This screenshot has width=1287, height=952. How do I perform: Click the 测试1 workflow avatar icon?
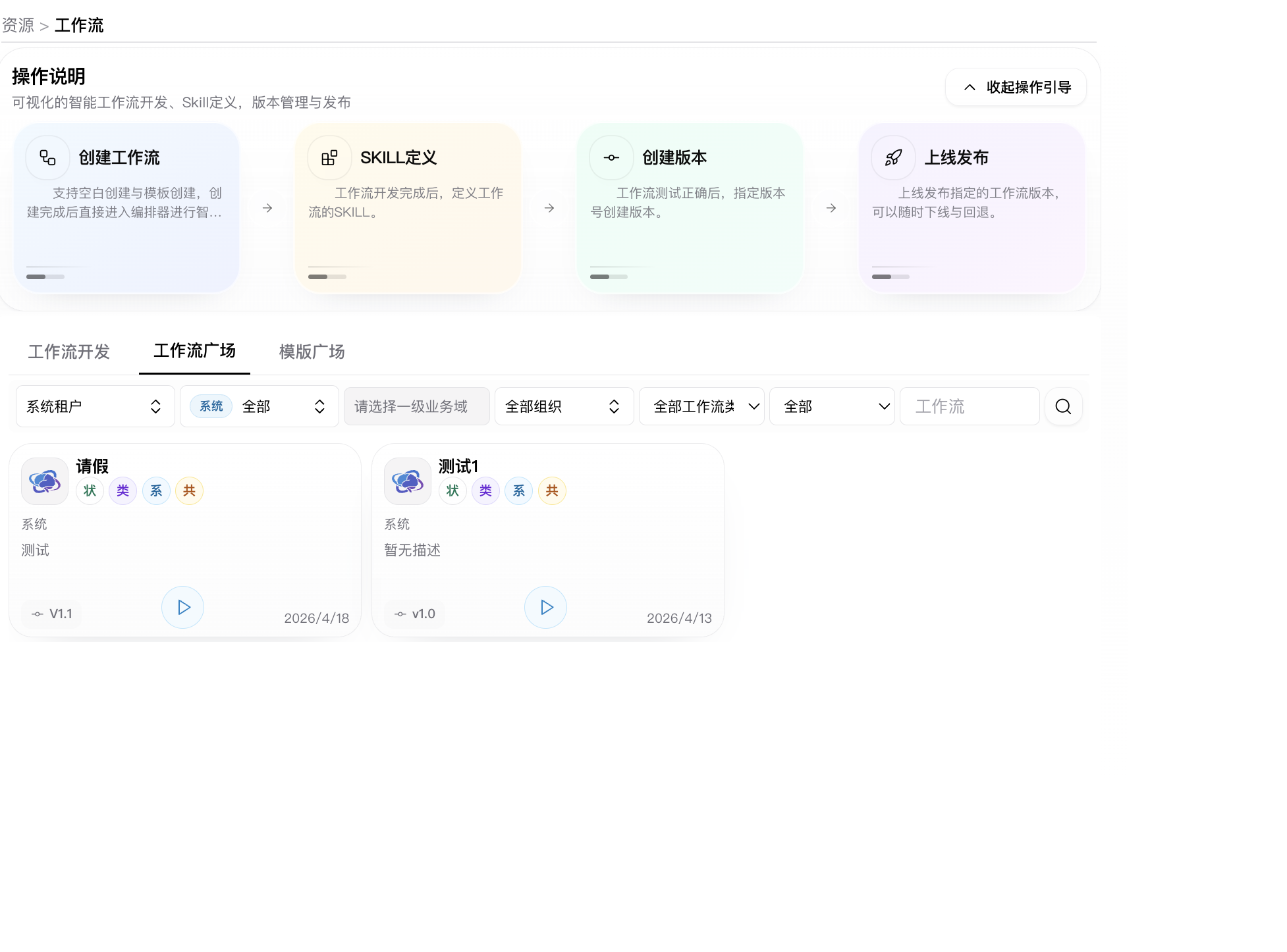point(408,481)
